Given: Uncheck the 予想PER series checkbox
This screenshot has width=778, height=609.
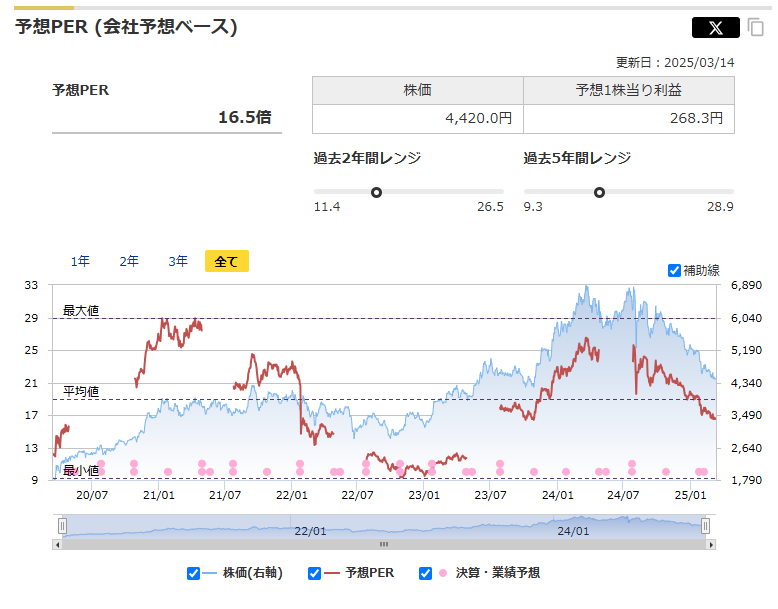Looking at the screenshot, I should click(x=314, y=573).
